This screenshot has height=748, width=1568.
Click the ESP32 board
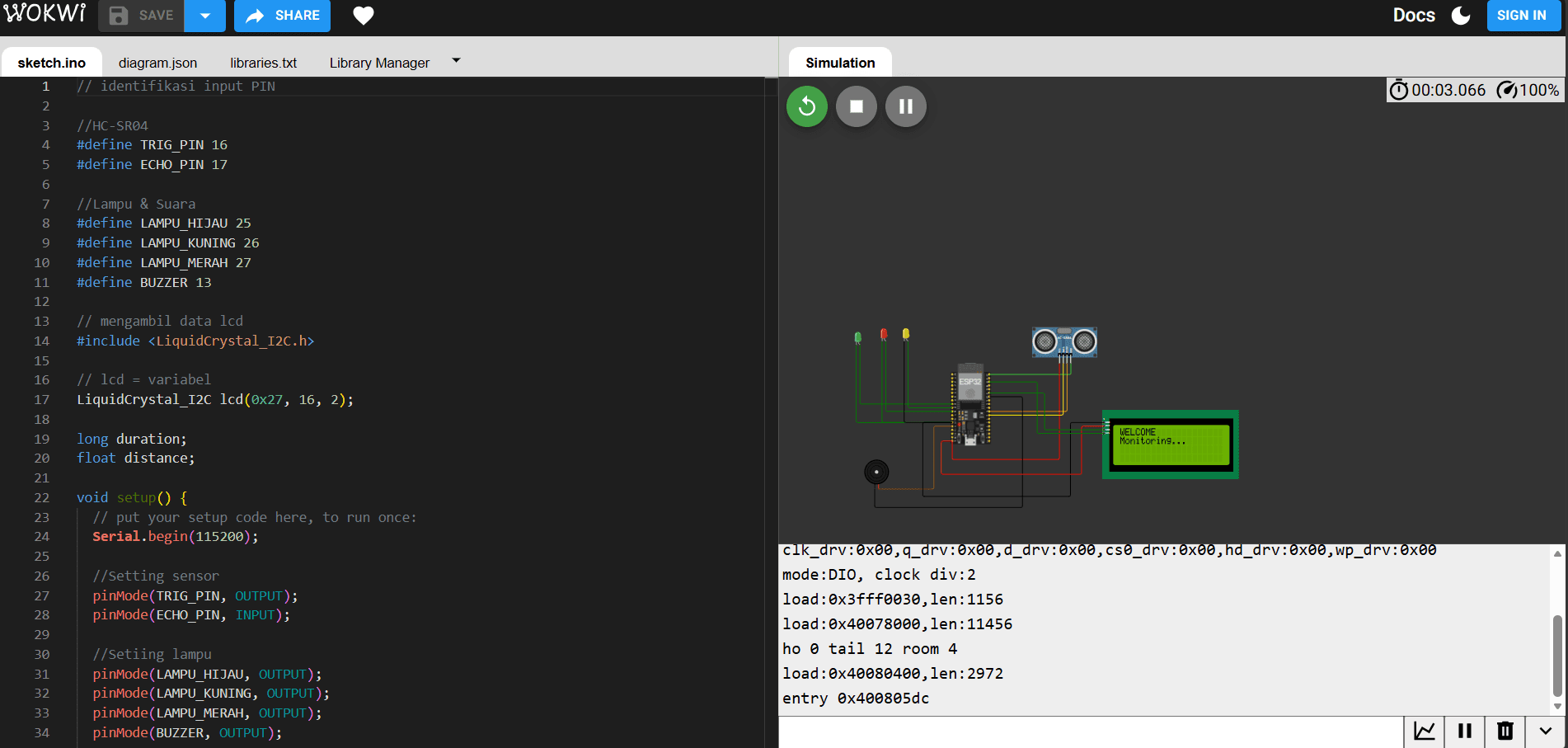[x=970, y=404]
